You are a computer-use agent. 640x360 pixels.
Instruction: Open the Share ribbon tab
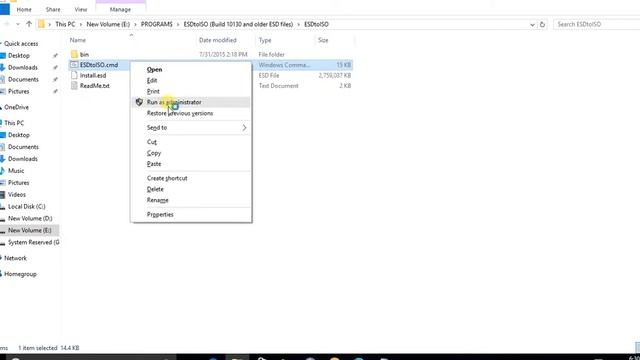pos(53,9)
